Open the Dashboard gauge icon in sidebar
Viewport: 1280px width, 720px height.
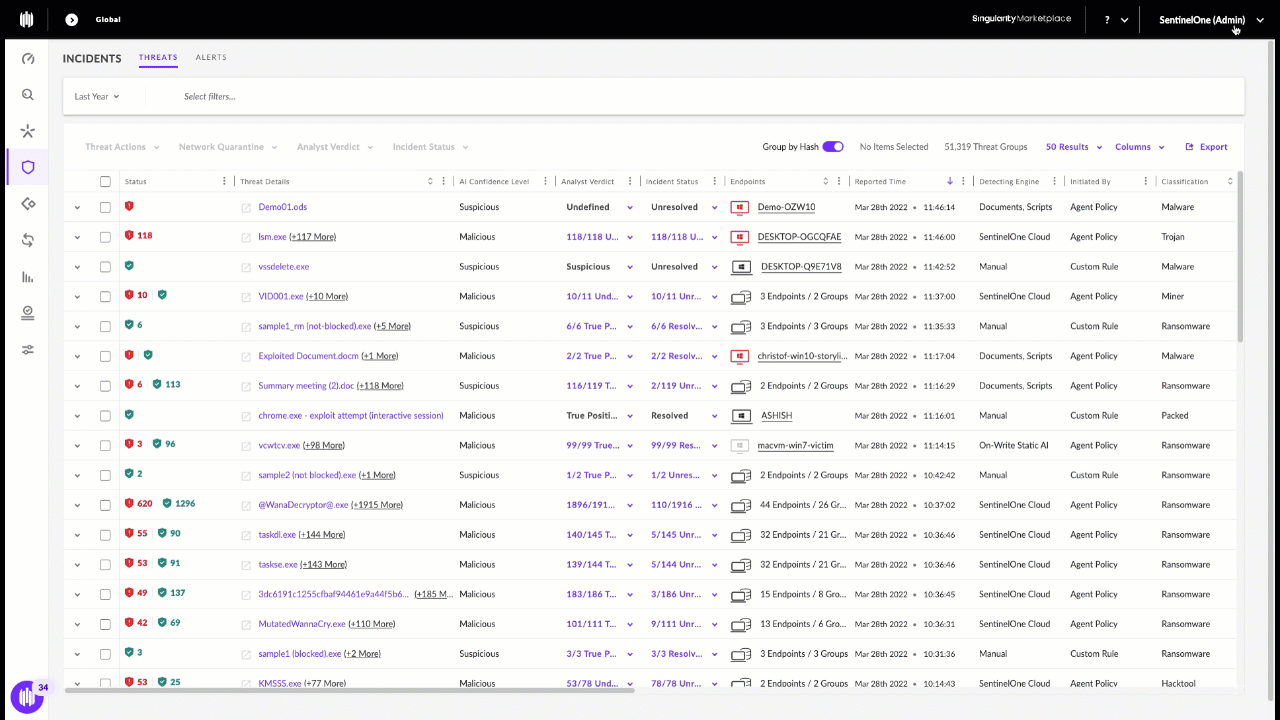click(x=28, y=59)
